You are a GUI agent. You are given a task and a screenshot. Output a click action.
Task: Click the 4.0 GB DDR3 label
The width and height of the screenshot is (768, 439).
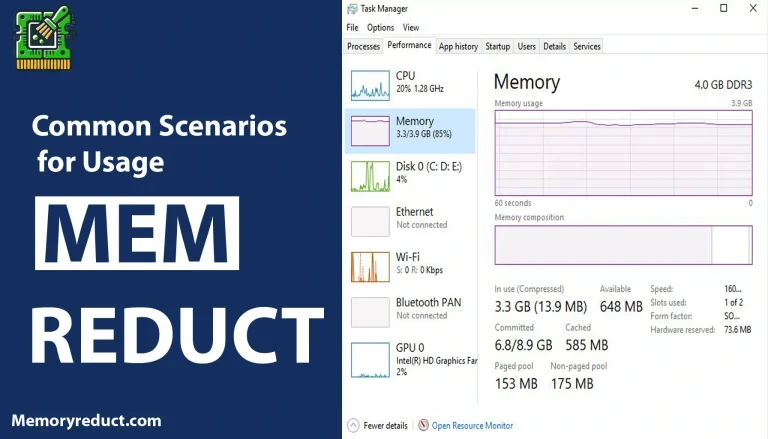tap(723, 85)
